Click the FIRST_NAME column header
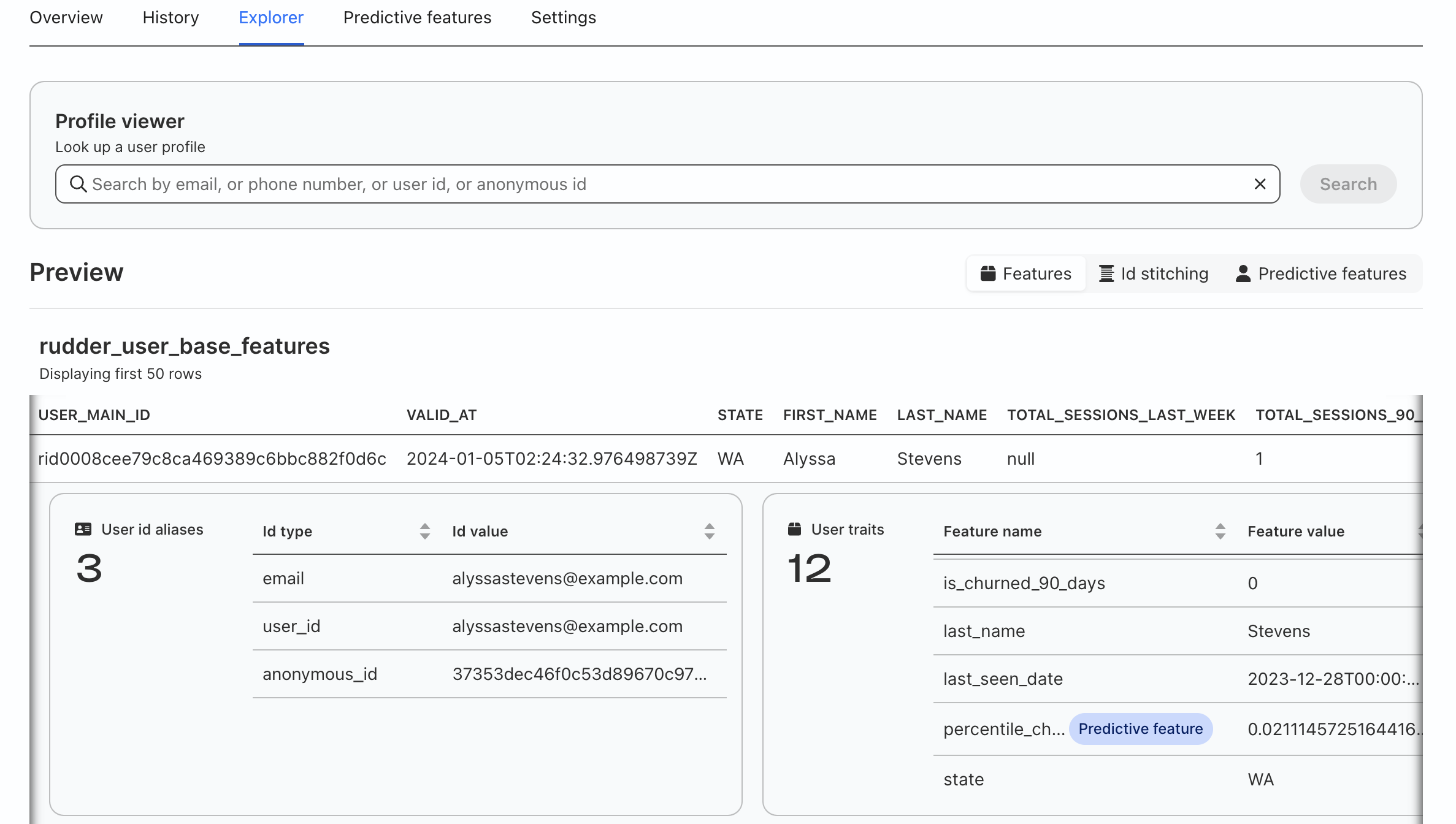 [830, 415]
